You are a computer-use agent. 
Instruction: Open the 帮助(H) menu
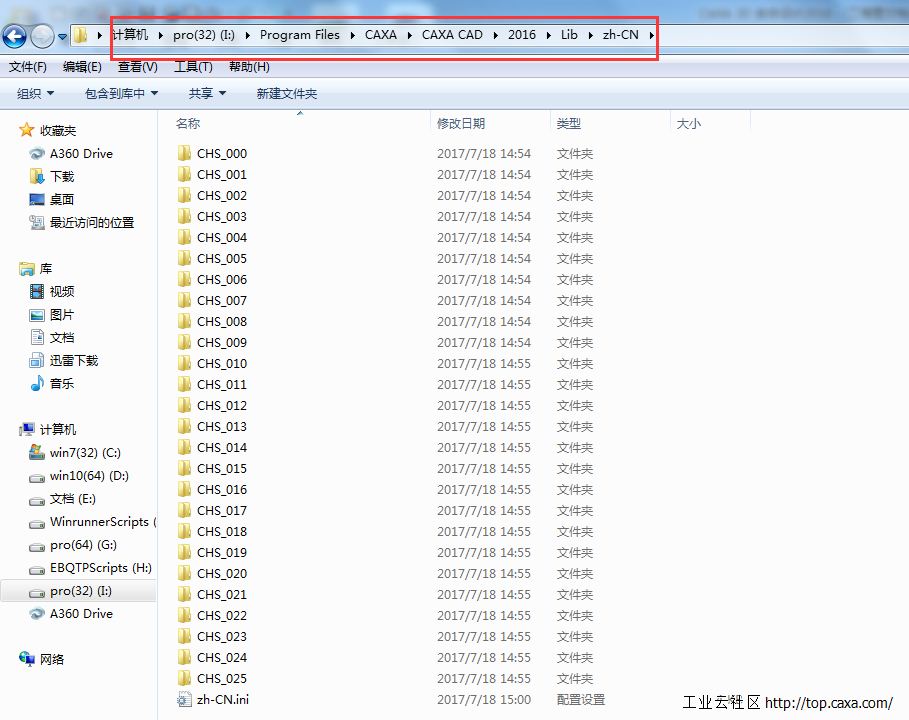tap(249, 67)
